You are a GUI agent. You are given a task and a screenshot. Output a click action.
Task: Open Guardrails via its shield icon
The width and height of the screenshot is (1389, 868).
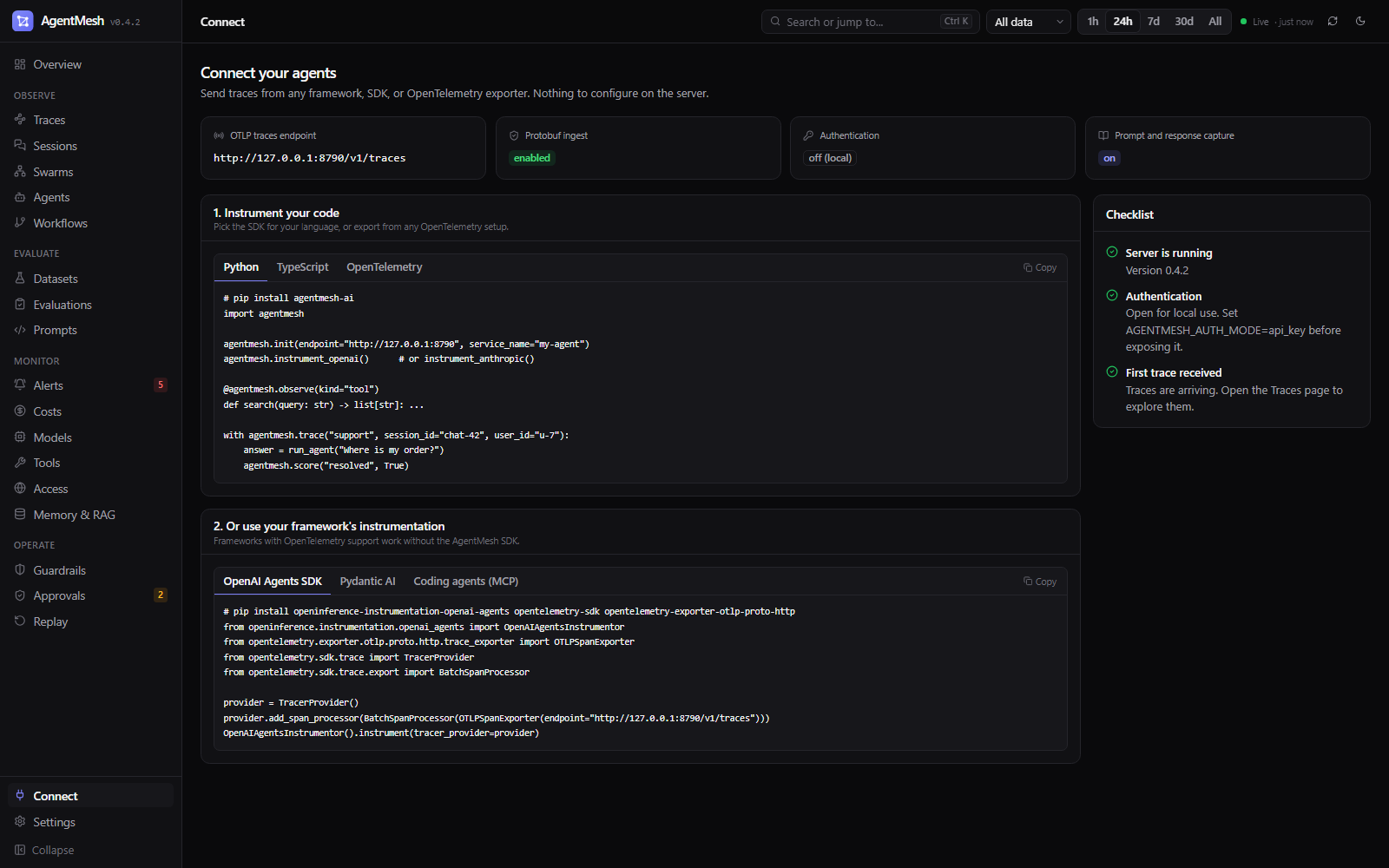point(20,570)
